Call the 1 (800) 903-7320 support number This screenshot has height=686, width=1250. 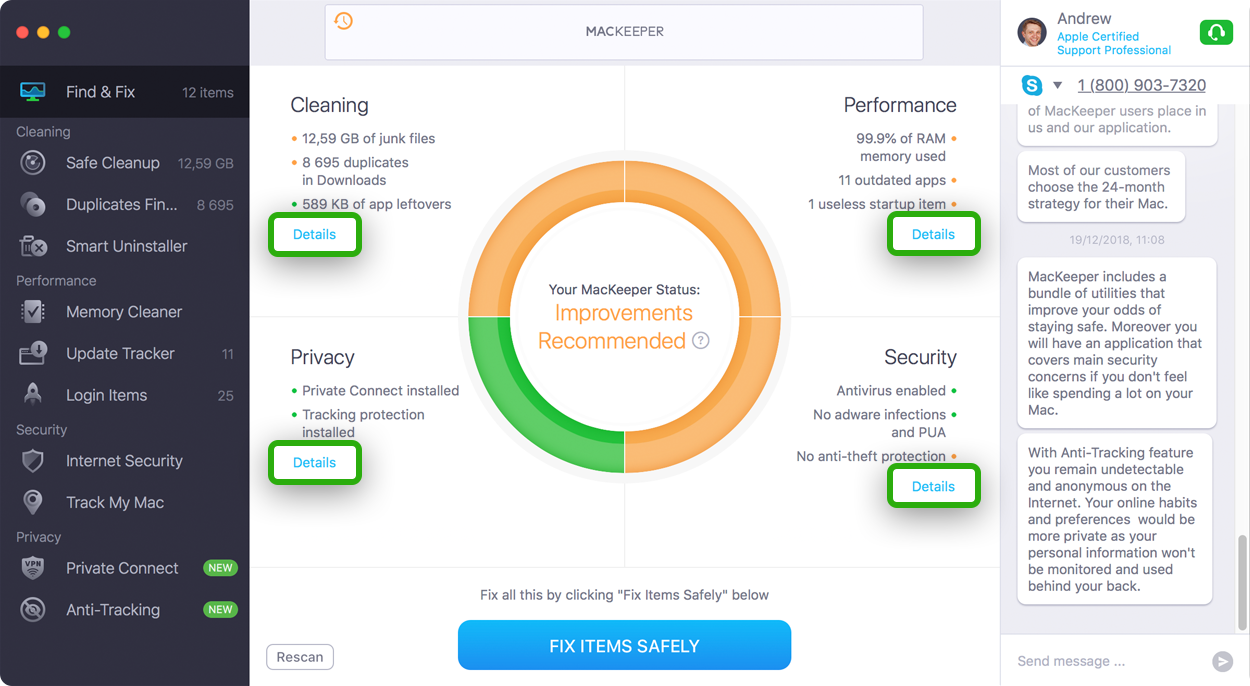(x=1141, y=85)
